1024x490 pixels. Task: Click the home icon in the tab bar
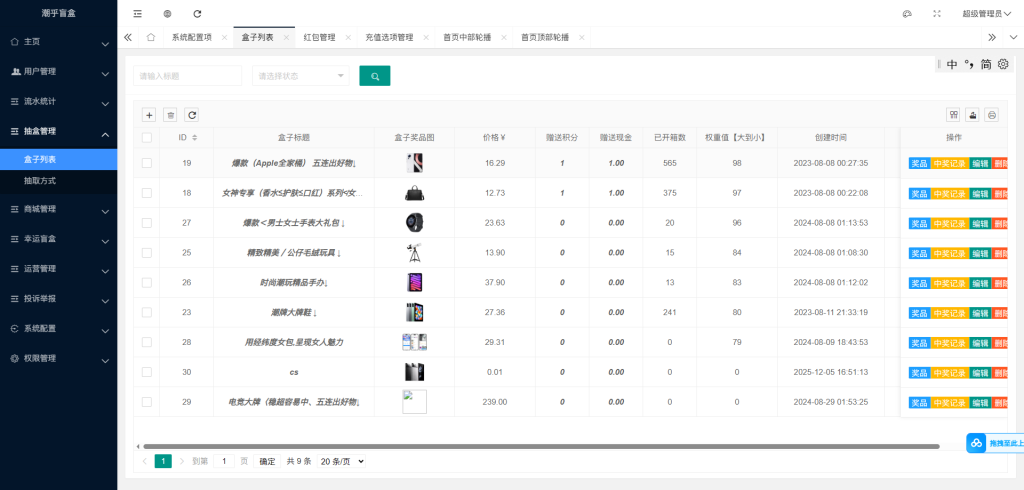[x=150, y=37]
